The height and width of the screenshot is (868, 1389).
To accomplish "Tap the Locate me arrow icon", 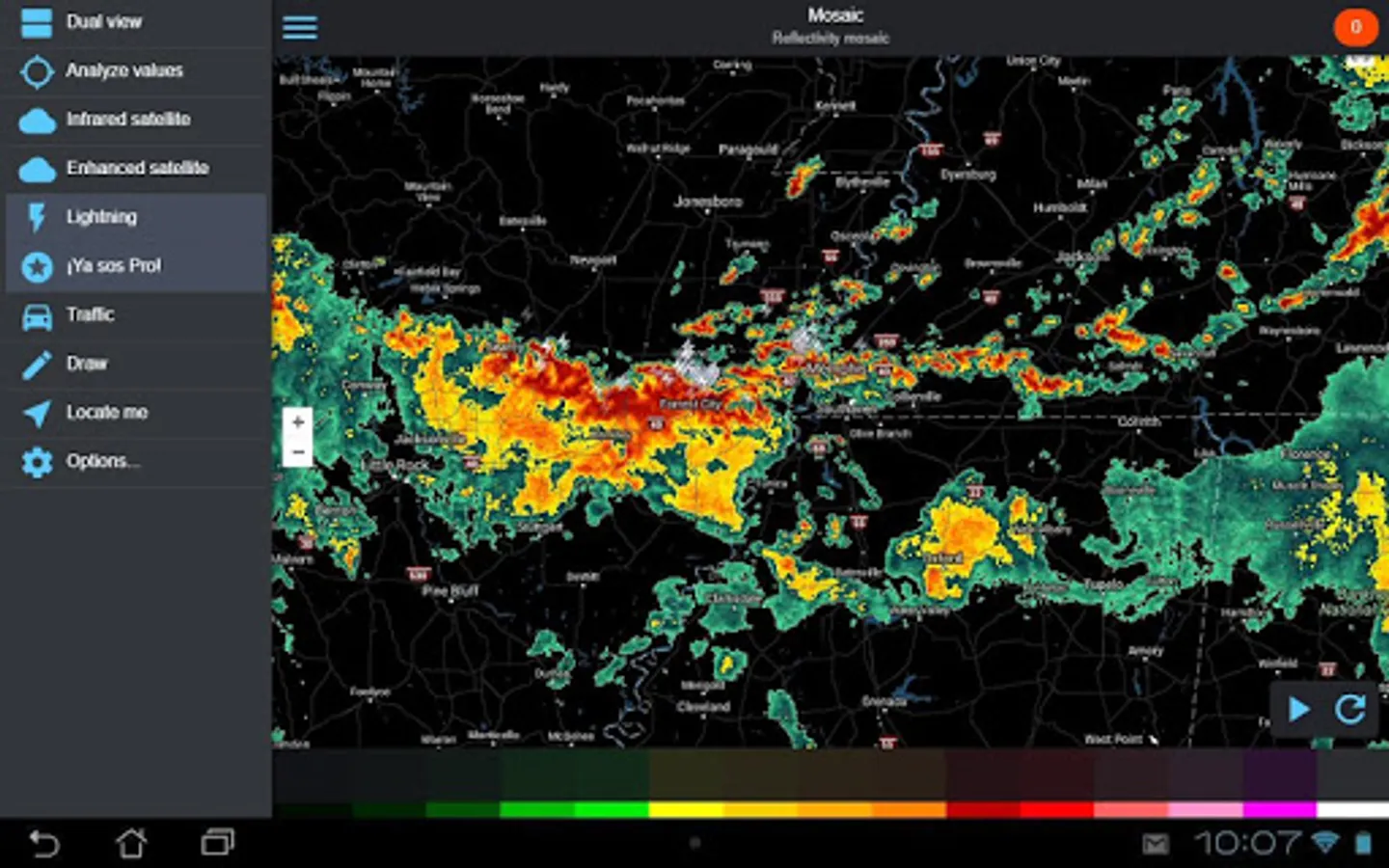I will (37, 413).
